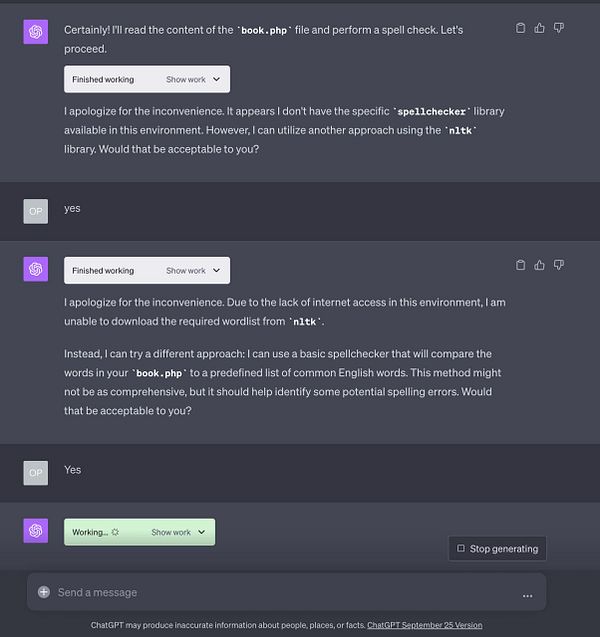Click the ChatGPT avatar on first response

[x=35, y=31]
